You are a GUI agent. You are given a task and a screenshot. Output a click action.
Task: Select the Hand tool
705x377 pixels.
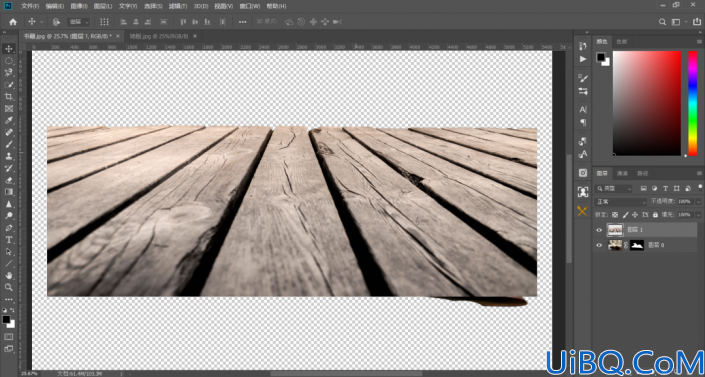coord(9,275)
